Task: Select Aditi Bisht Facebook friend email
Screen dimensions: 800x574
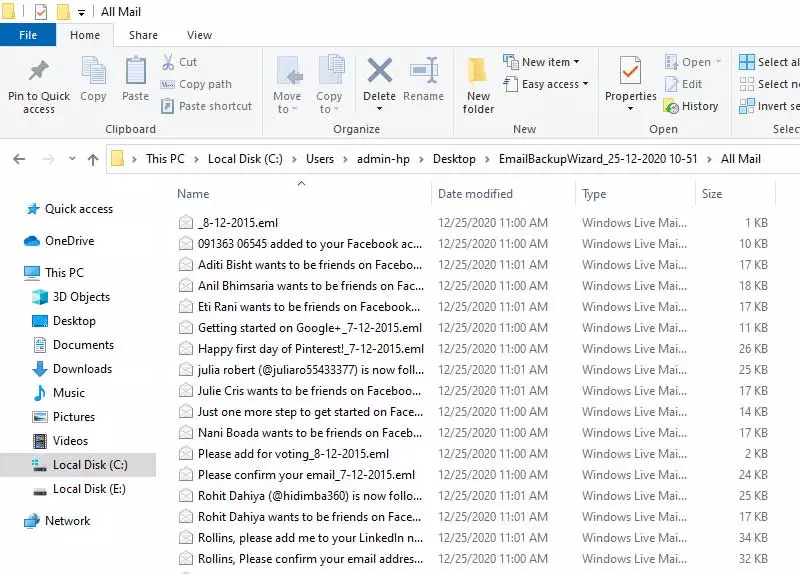Action: pyautogui.click(x=301, y=264)
